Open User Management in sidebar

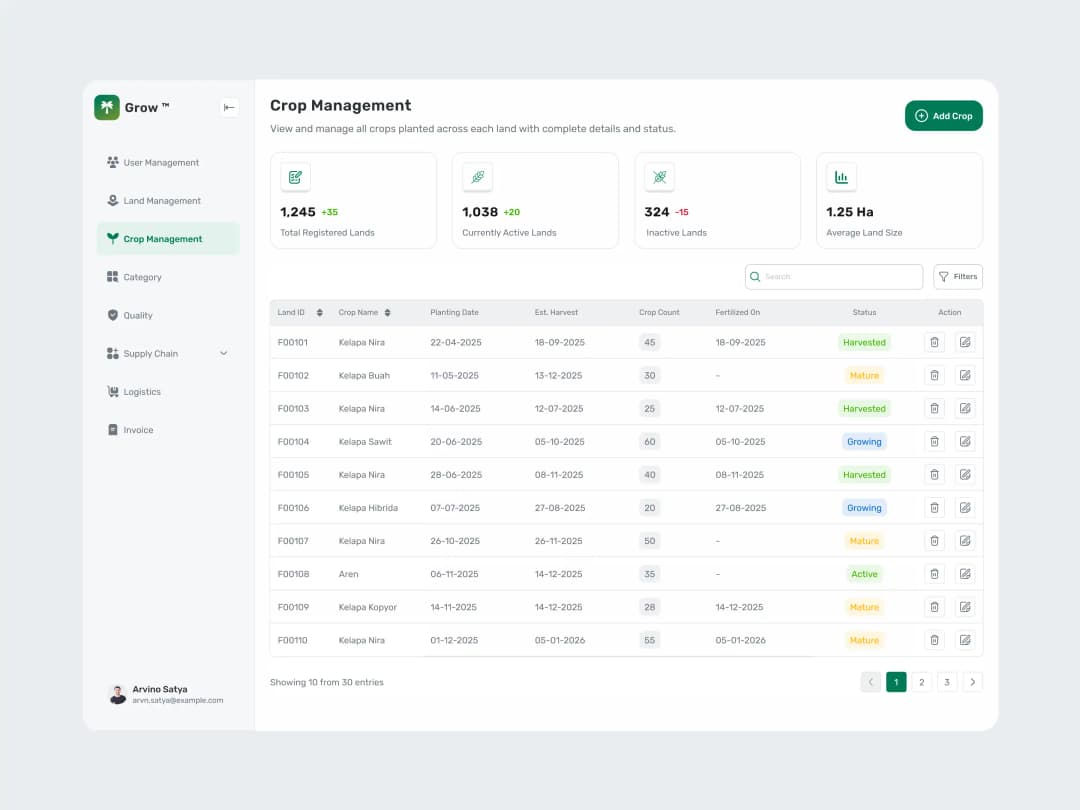click(168, 163)
